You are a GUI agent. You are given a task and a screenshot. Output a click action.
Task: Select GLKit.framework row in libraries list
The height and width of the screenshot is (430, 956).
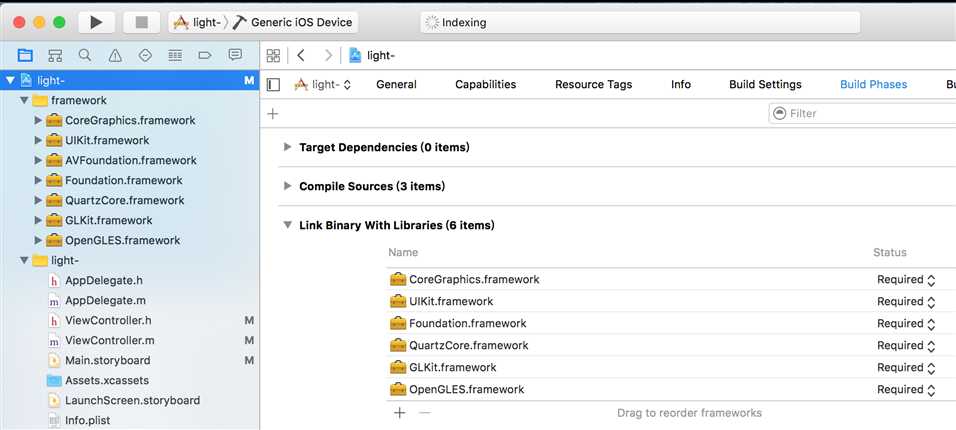pos(671,367)
